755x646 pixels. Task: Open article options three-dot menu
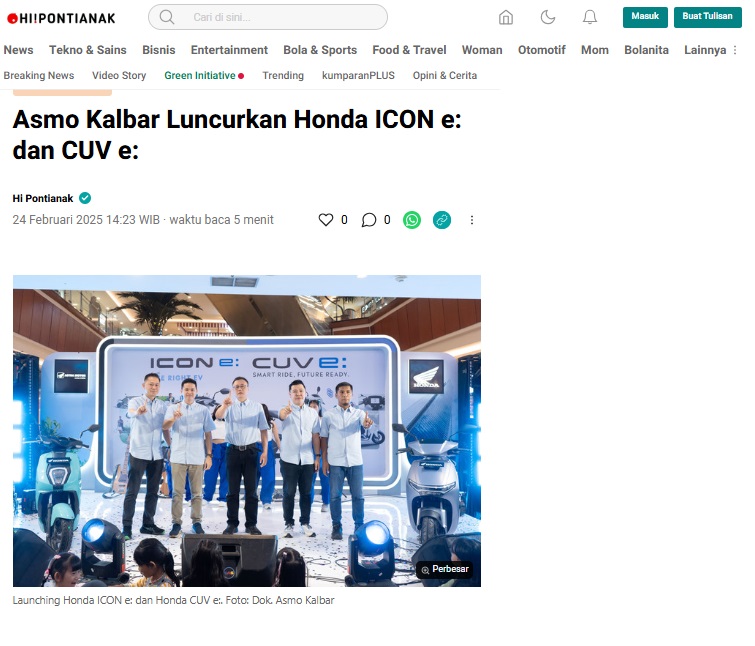(x=472, y=220)
